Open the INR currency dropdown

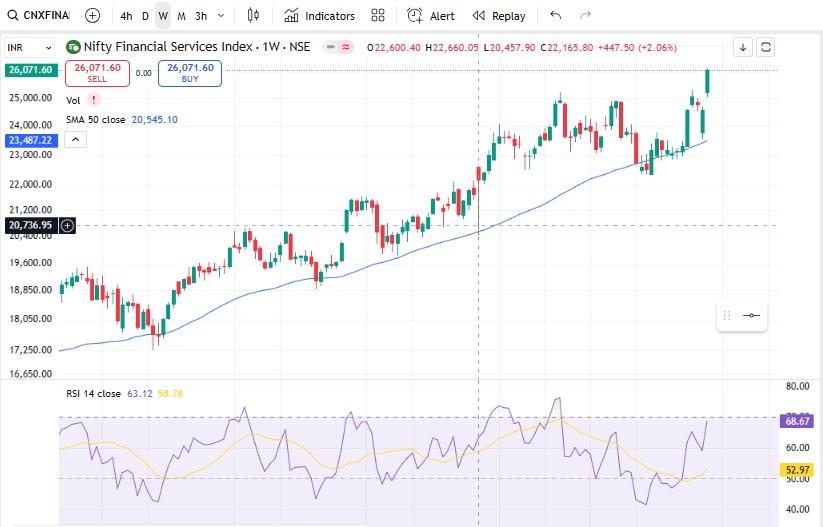point(29,48)
